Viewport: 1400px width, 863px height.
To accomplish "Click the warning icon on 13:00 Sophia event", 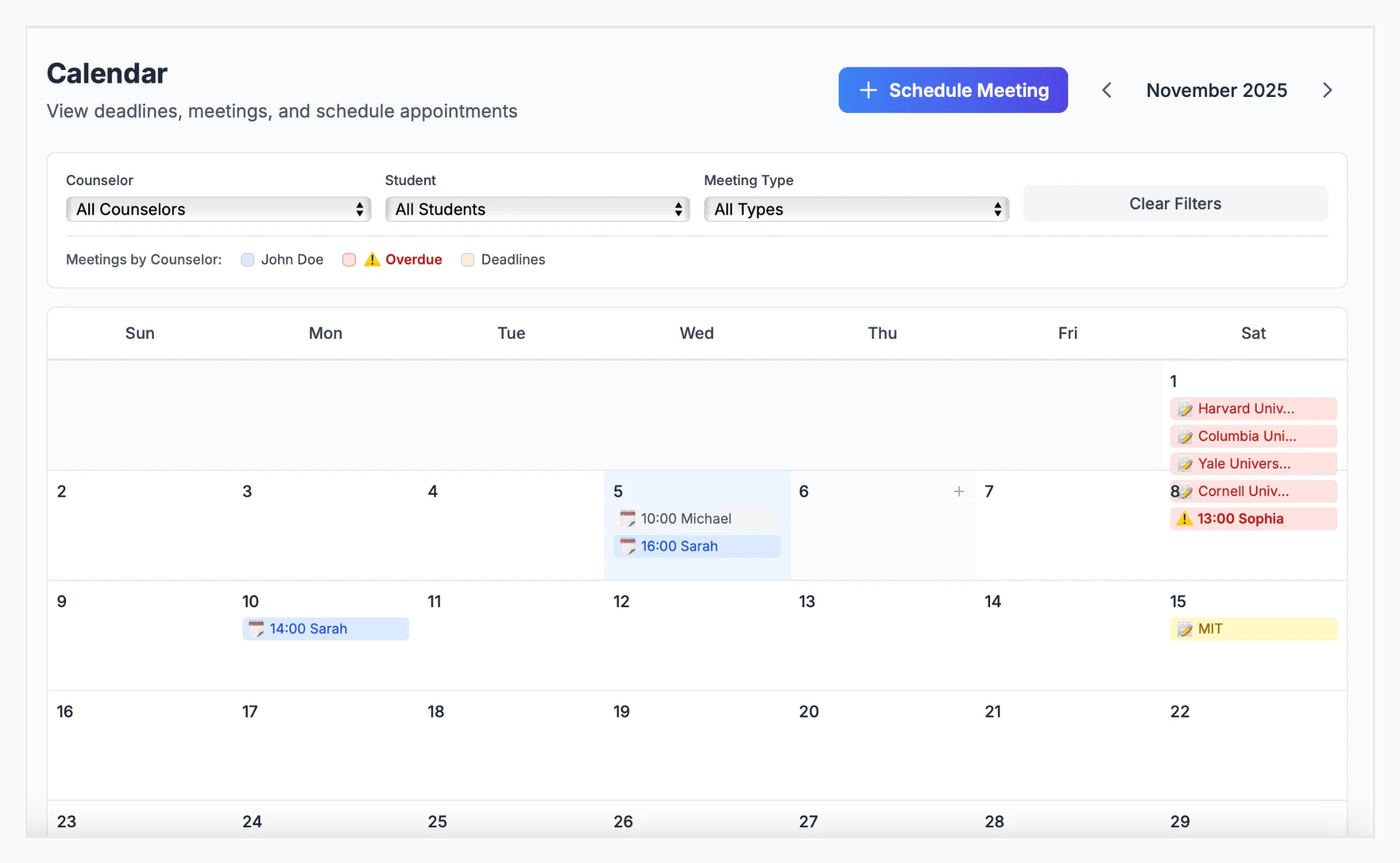I will click(x=1184, y=519).
